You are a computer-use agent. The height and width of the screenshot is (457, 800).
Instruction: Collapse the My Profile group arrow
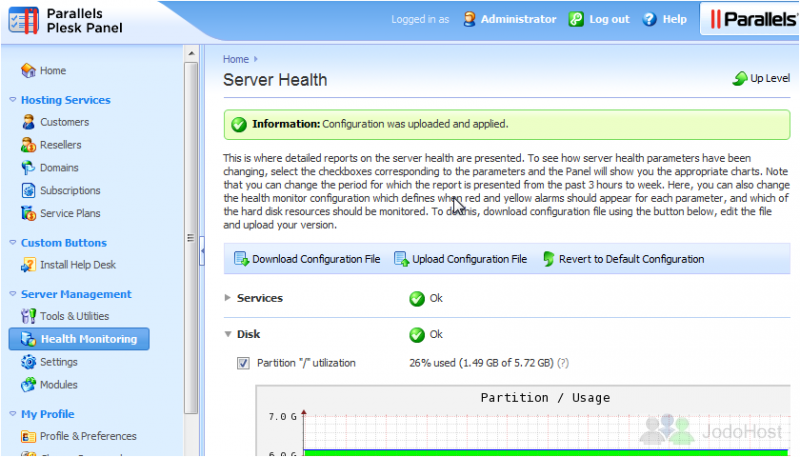coord(13,414)
